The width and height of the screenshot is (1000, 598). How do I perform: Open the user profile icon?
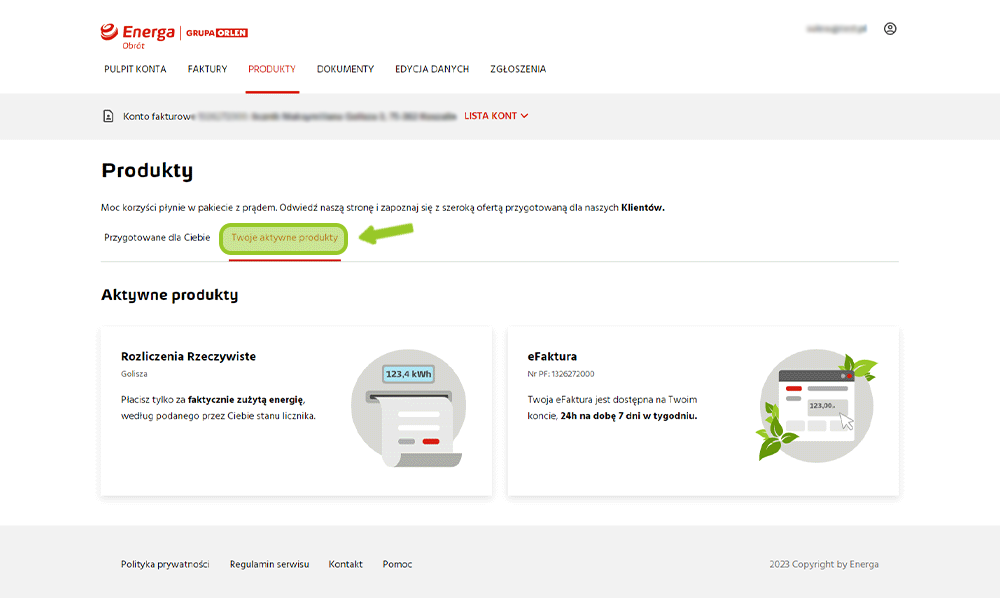(x=890, y=29)
